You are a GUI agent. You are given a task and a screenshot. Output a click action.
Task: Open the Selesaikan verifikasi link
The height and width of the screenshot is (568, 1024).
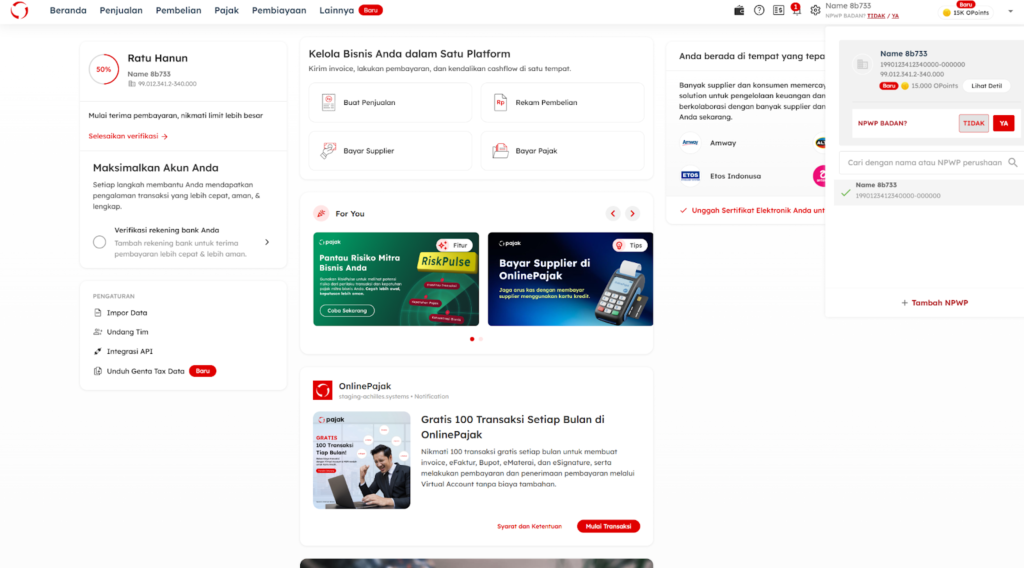tap(128, 136)
